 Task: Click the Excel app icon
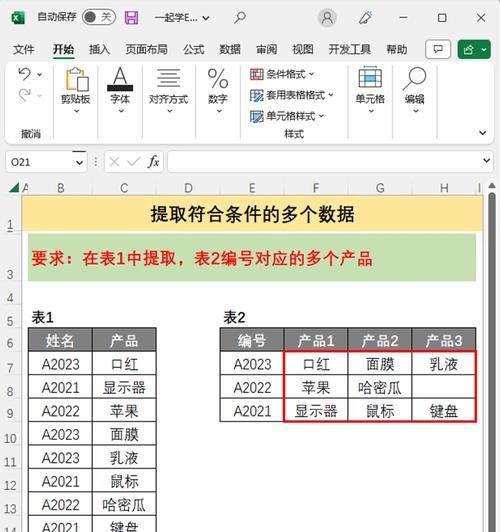coord(18,17)
